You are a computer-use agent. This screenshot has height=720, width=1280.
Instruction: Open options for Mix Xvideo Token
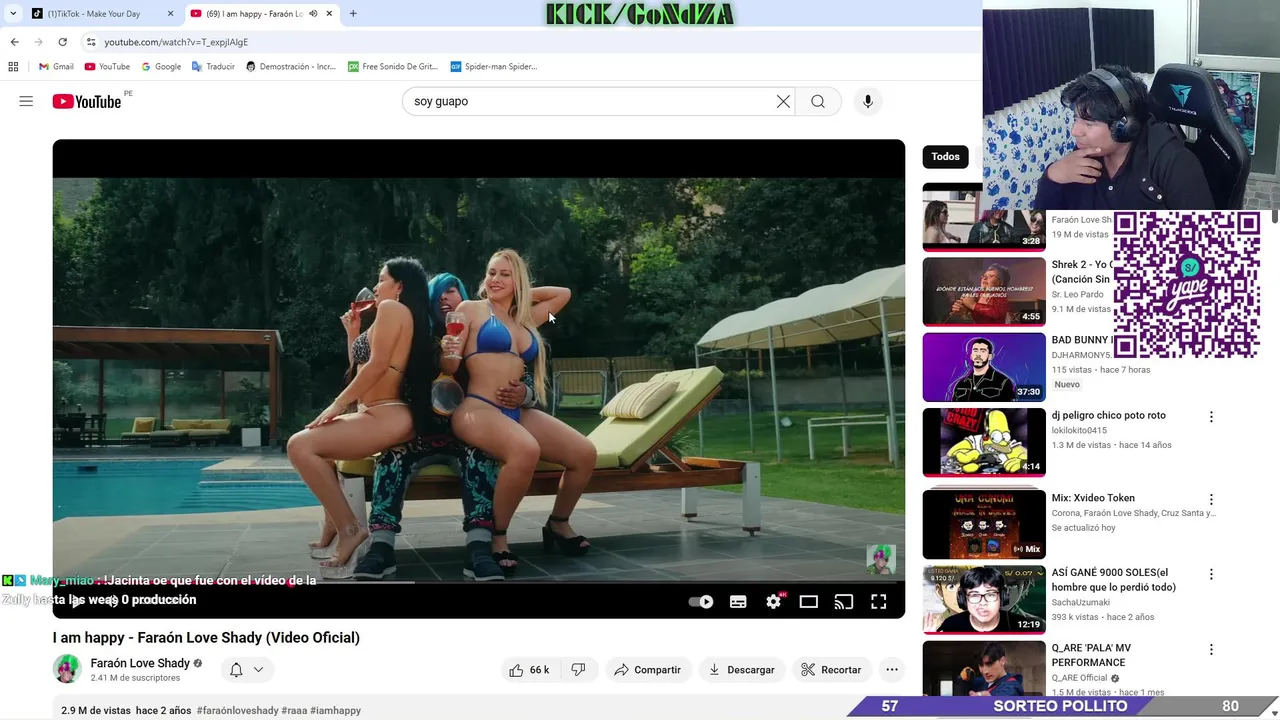pyautogui.click(x=1211, y=499)
